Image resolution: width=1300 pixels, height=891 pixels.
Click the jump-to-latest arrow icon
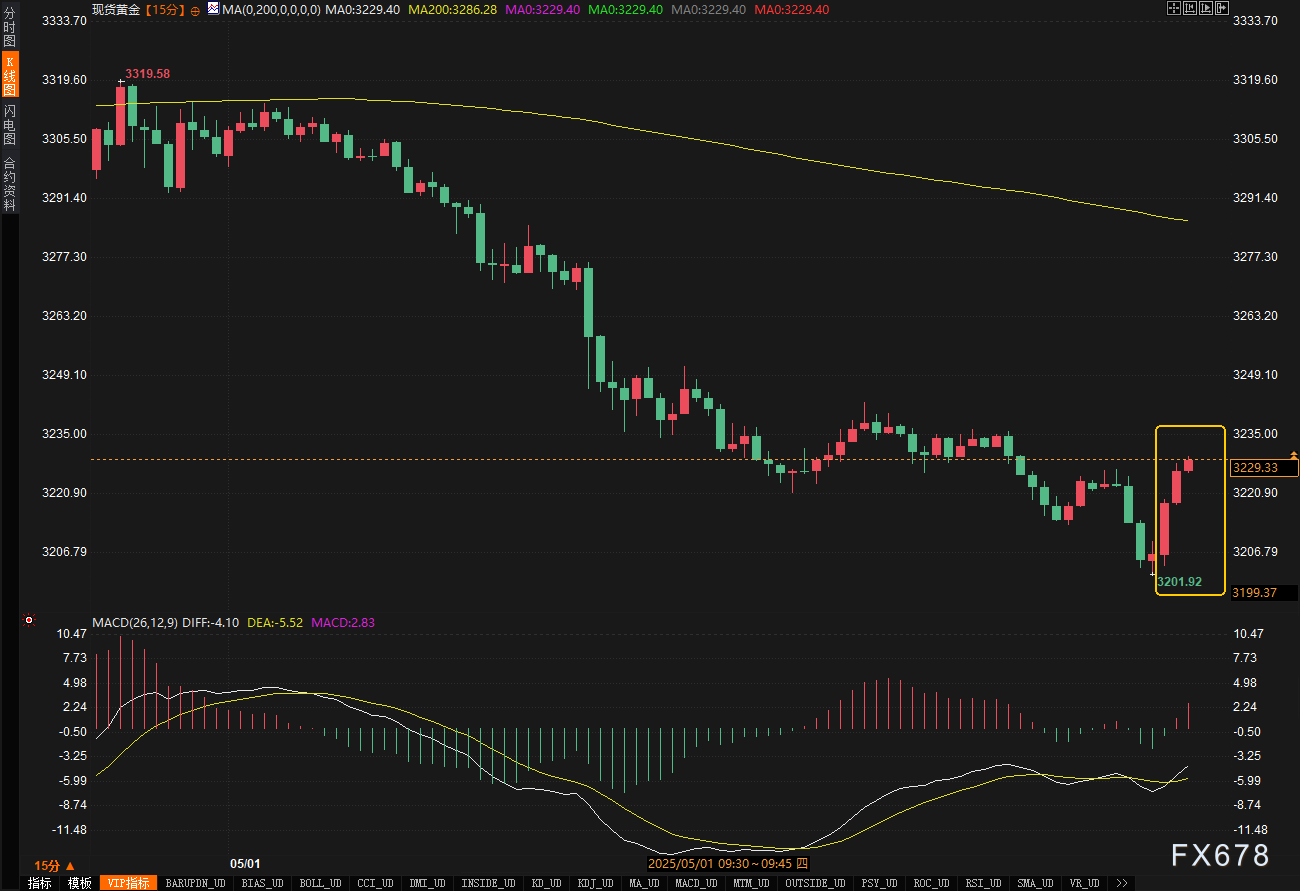click(1221, 8)
